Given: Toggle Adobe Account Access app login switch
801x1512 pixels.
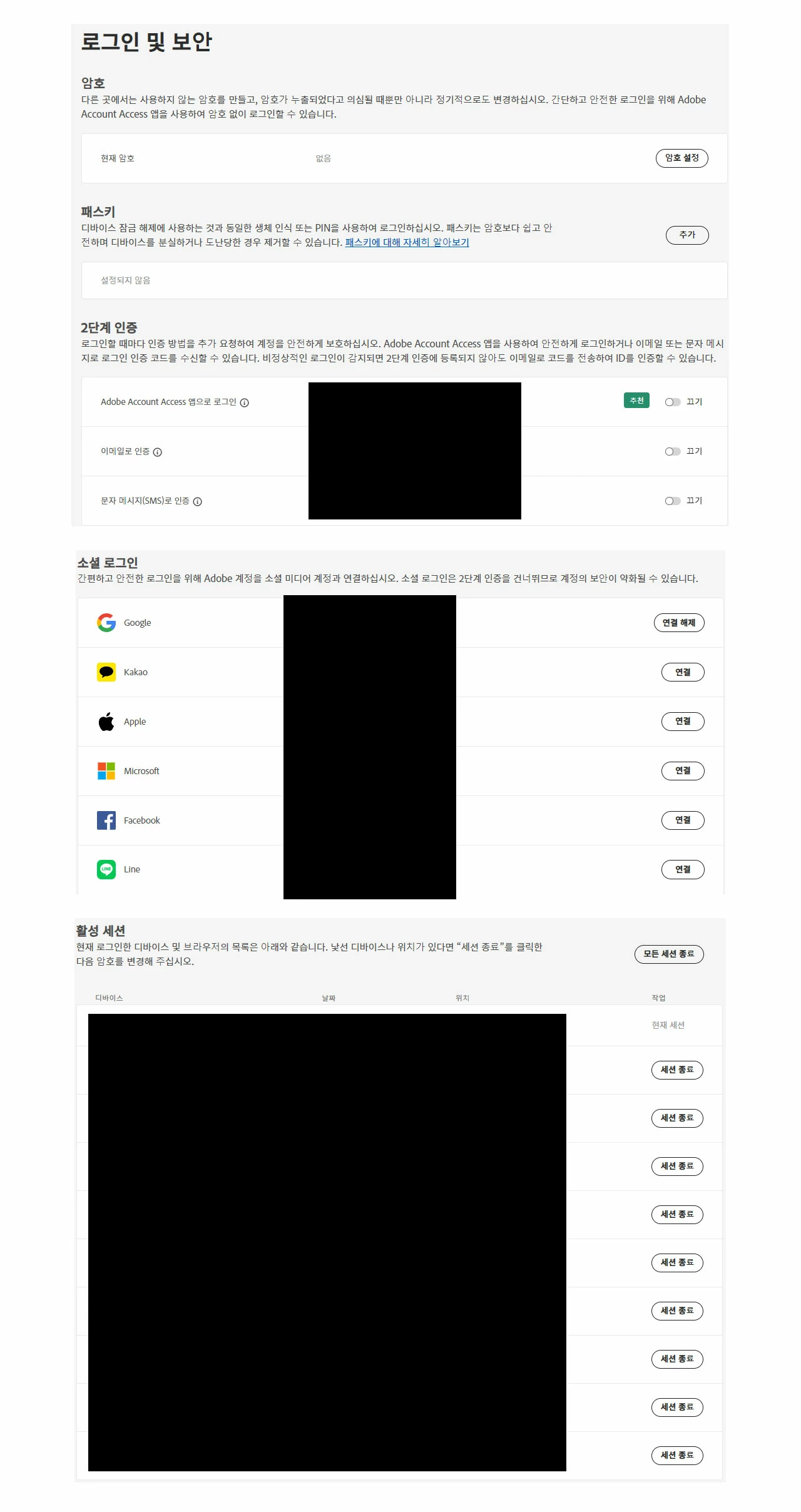Looking at the screenshot, I should [673, 402].
